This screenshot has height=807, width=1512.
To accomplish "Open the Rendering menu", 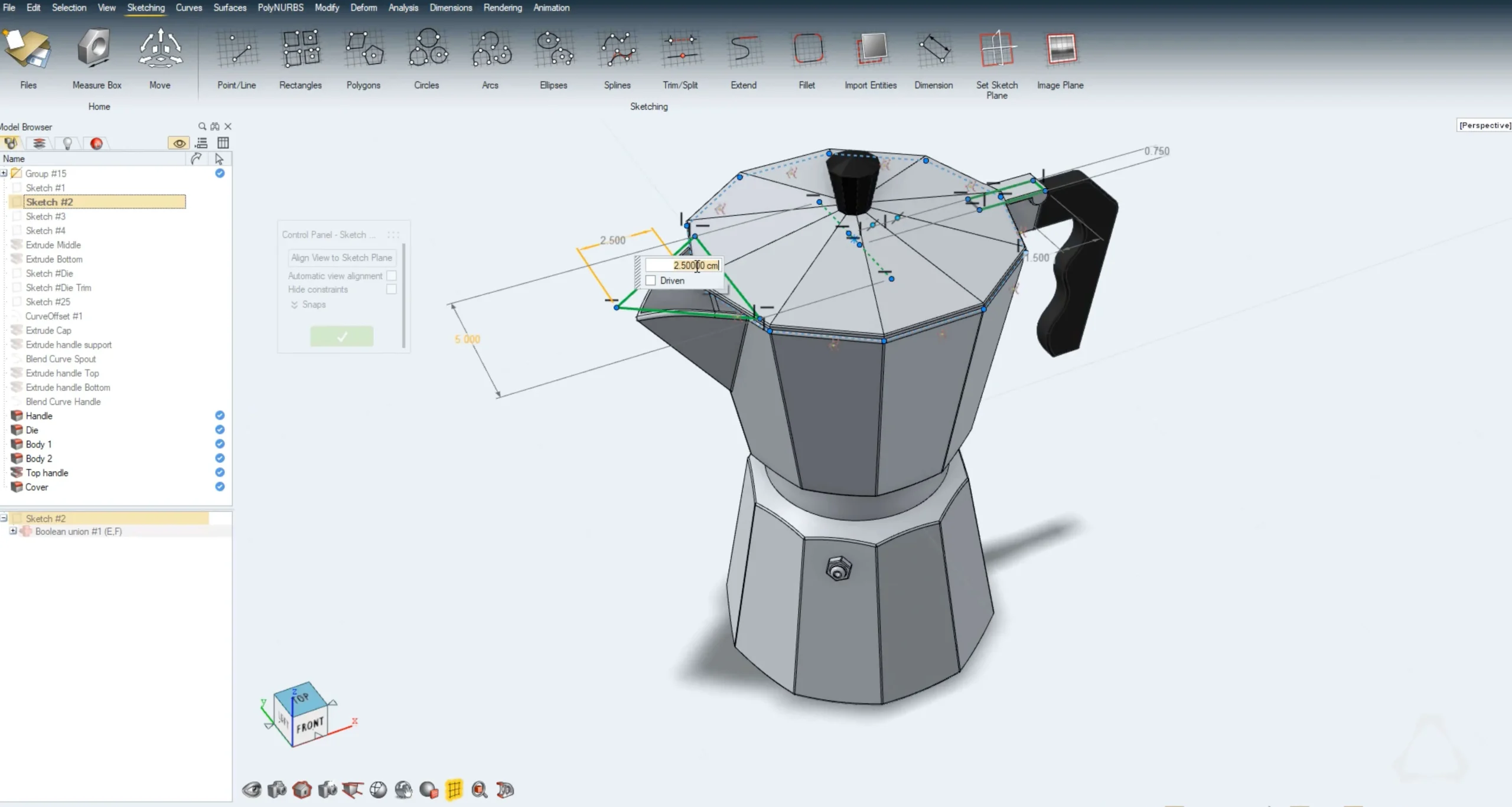I will coord(502,8).
